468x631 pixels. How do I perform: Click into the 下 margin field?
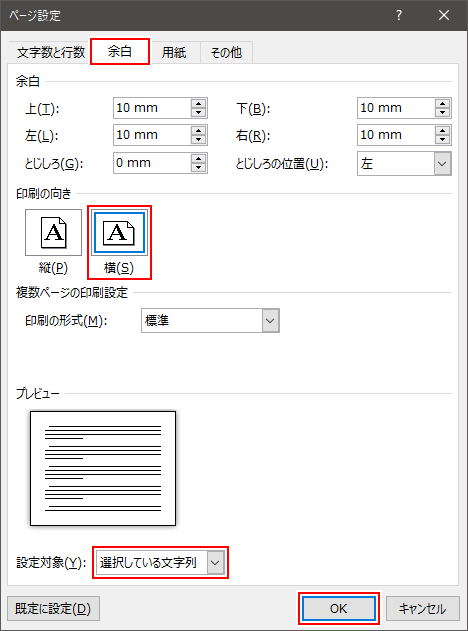[396, 108]
